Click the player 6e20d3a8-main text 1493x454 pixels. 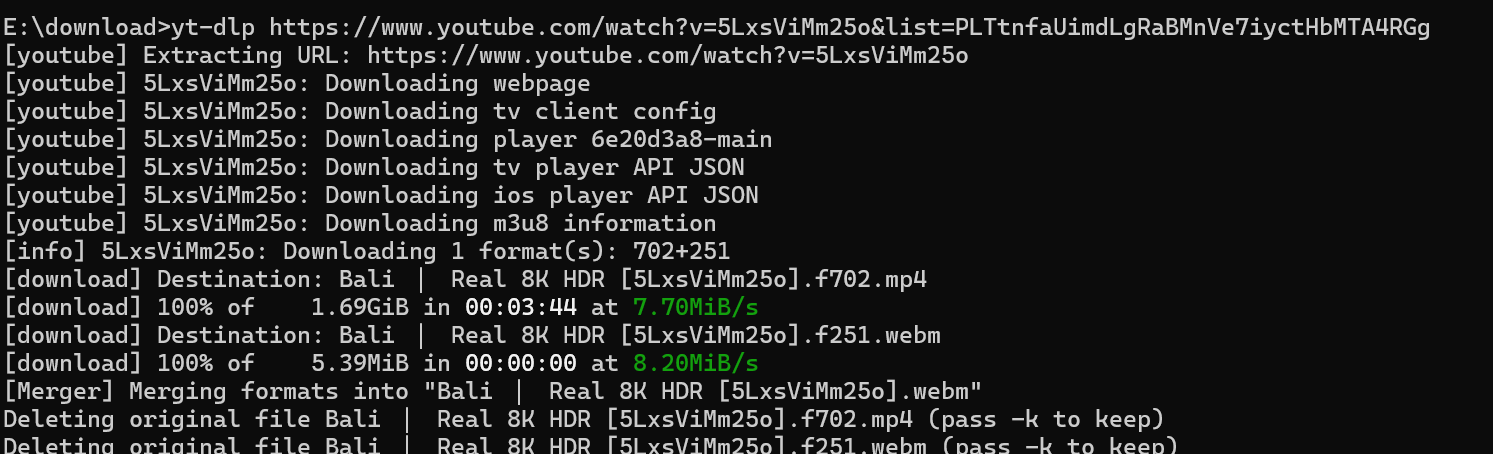point(632,140)
